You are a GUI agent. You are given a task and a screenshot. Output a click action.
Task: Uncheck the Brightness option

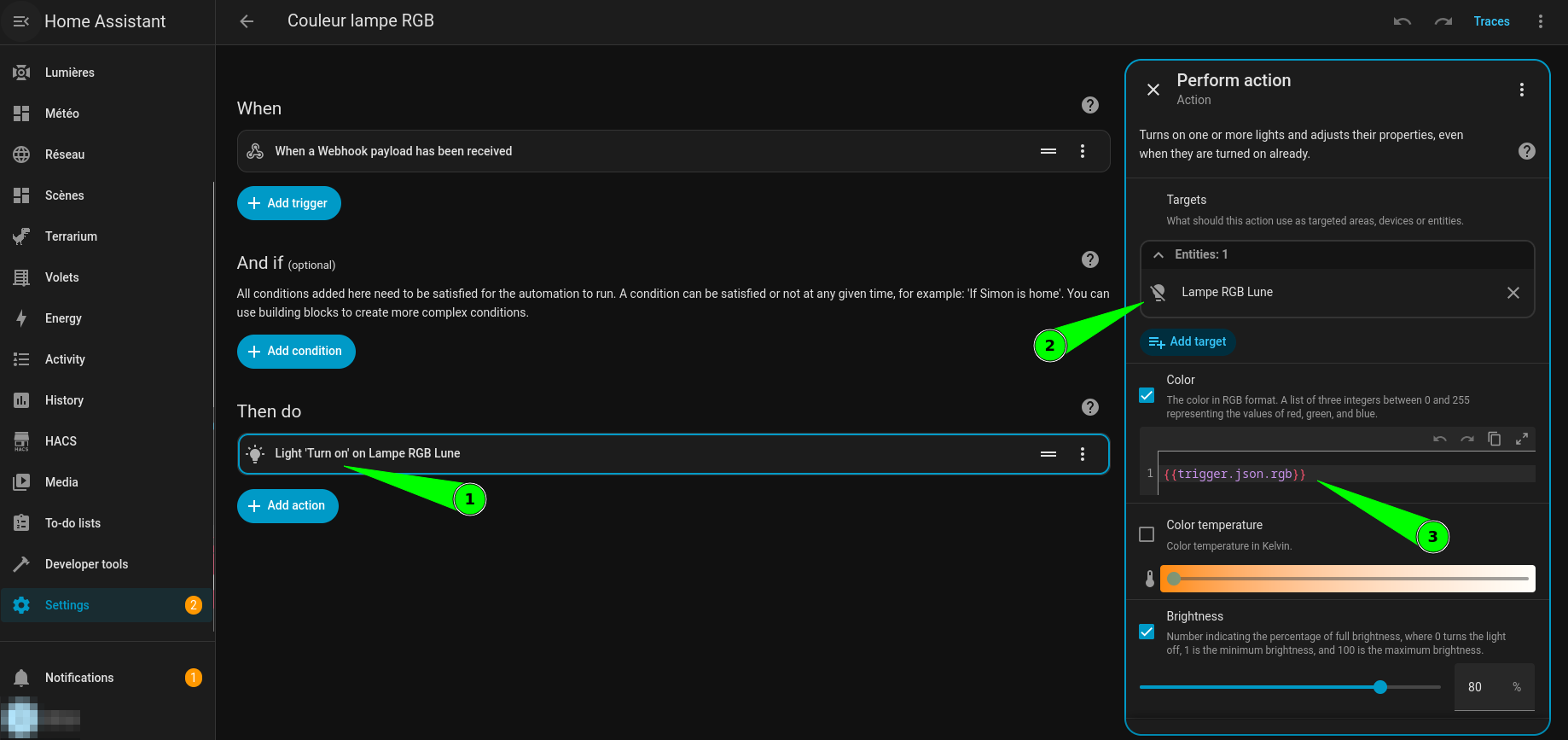click(x=1147, y=632)
